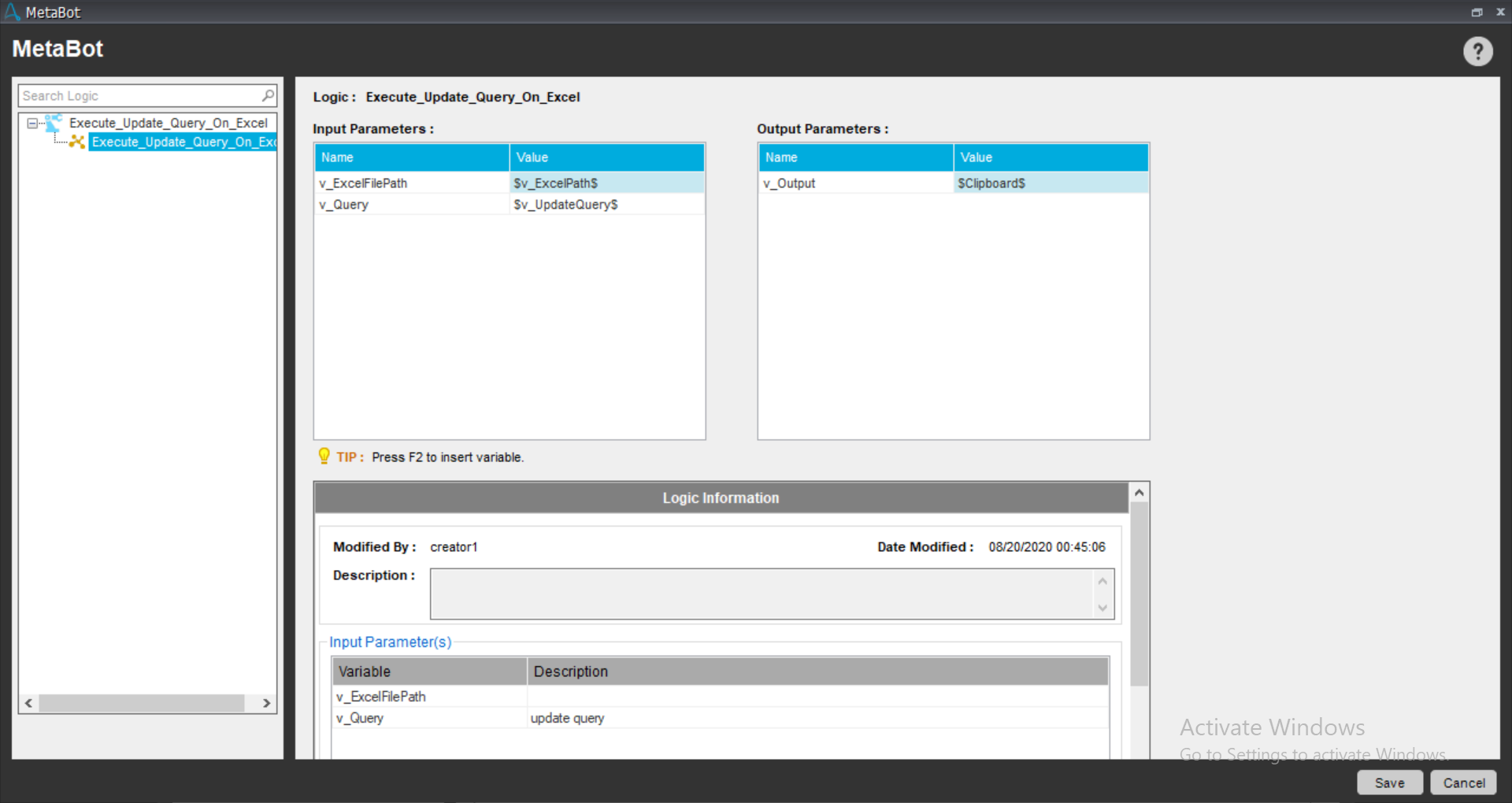
Task: Edit the $v_UpdateQuery$ value cell
Action: point(606,205)
